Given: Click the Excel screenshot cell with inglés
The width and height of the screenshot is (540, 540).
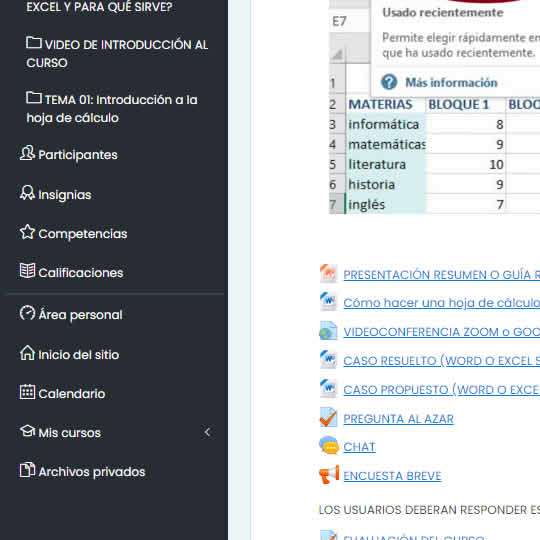Looking at the screenshot, I should coord(385,204).
